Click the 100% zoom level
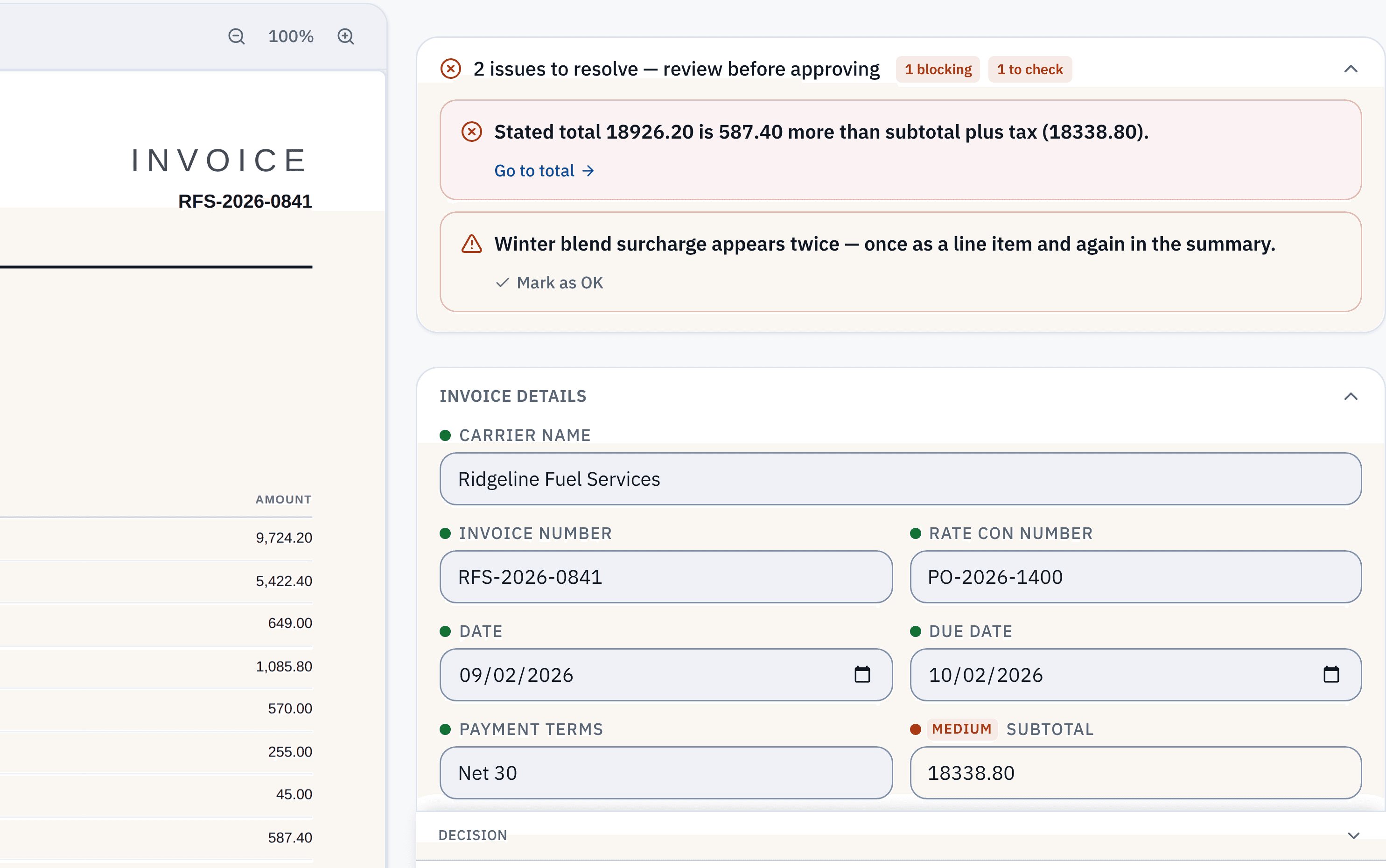Image resolution: width=1386 pixels, height=868 pixels. pyautogui.click(x=291, y=37)
